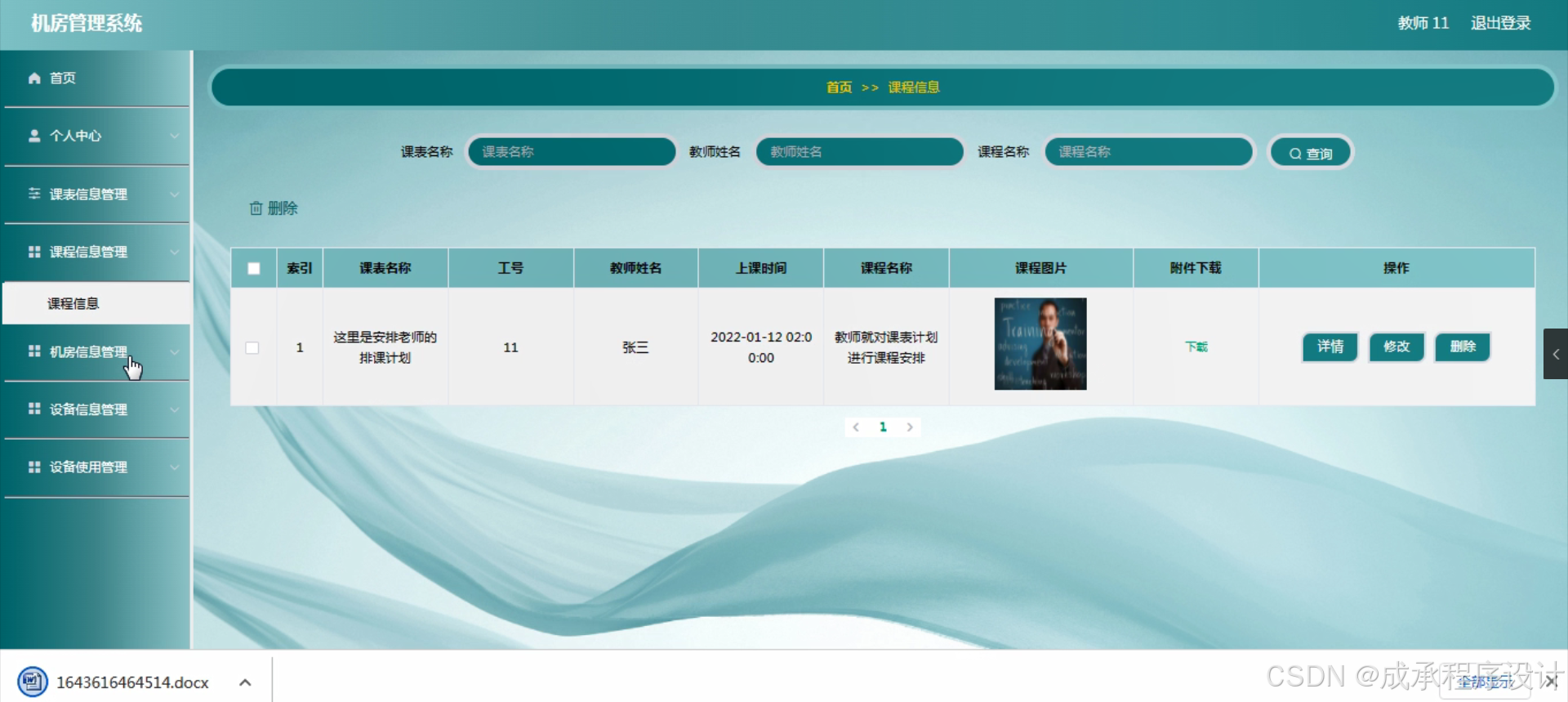Click the 删除 button in row 1 actions
The height and width of the screenshot is (702, 1568).
click(1463, 347)
